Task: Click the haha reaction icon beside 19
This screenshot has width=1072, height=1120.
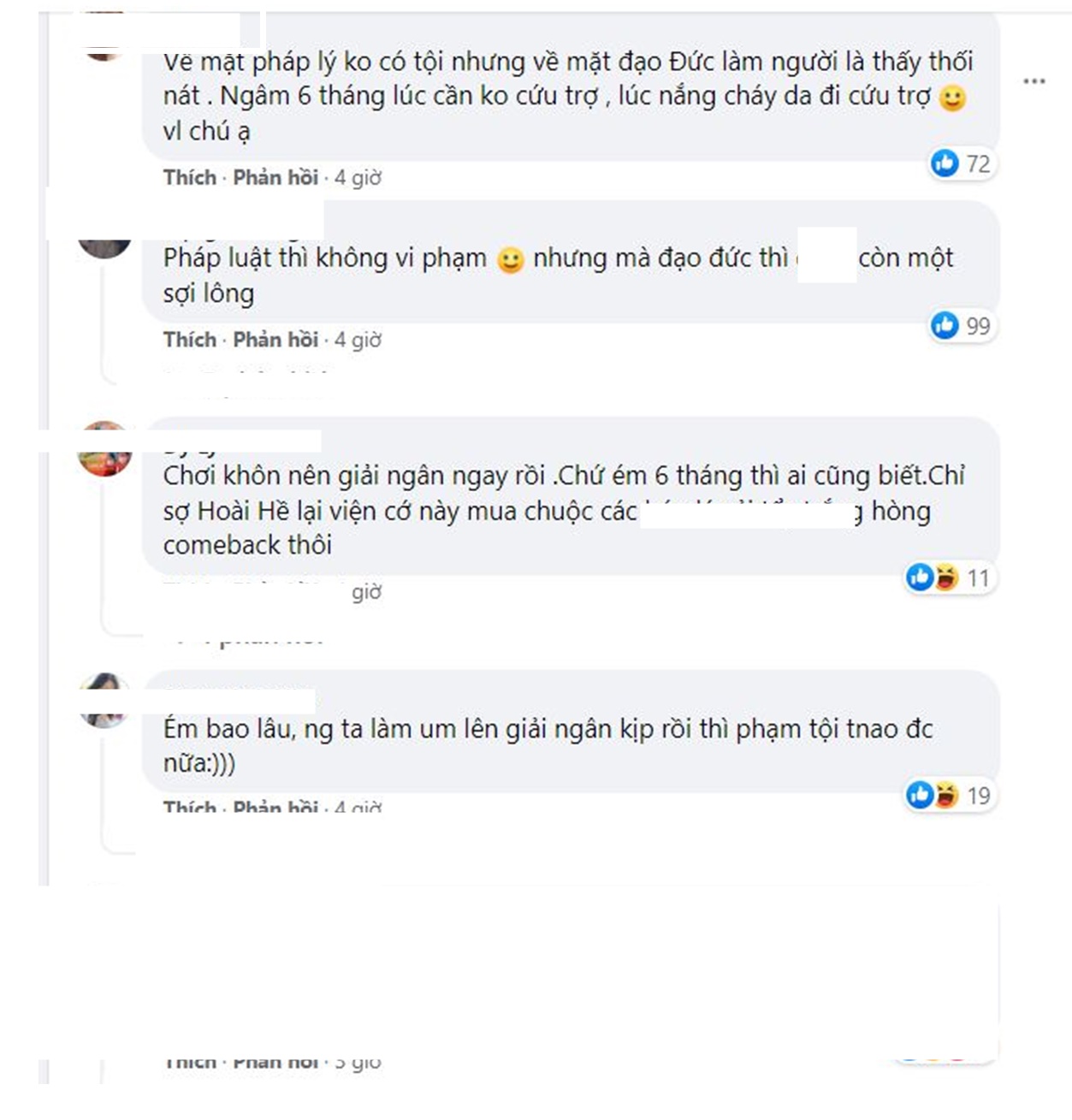Action: click(945, 796)
